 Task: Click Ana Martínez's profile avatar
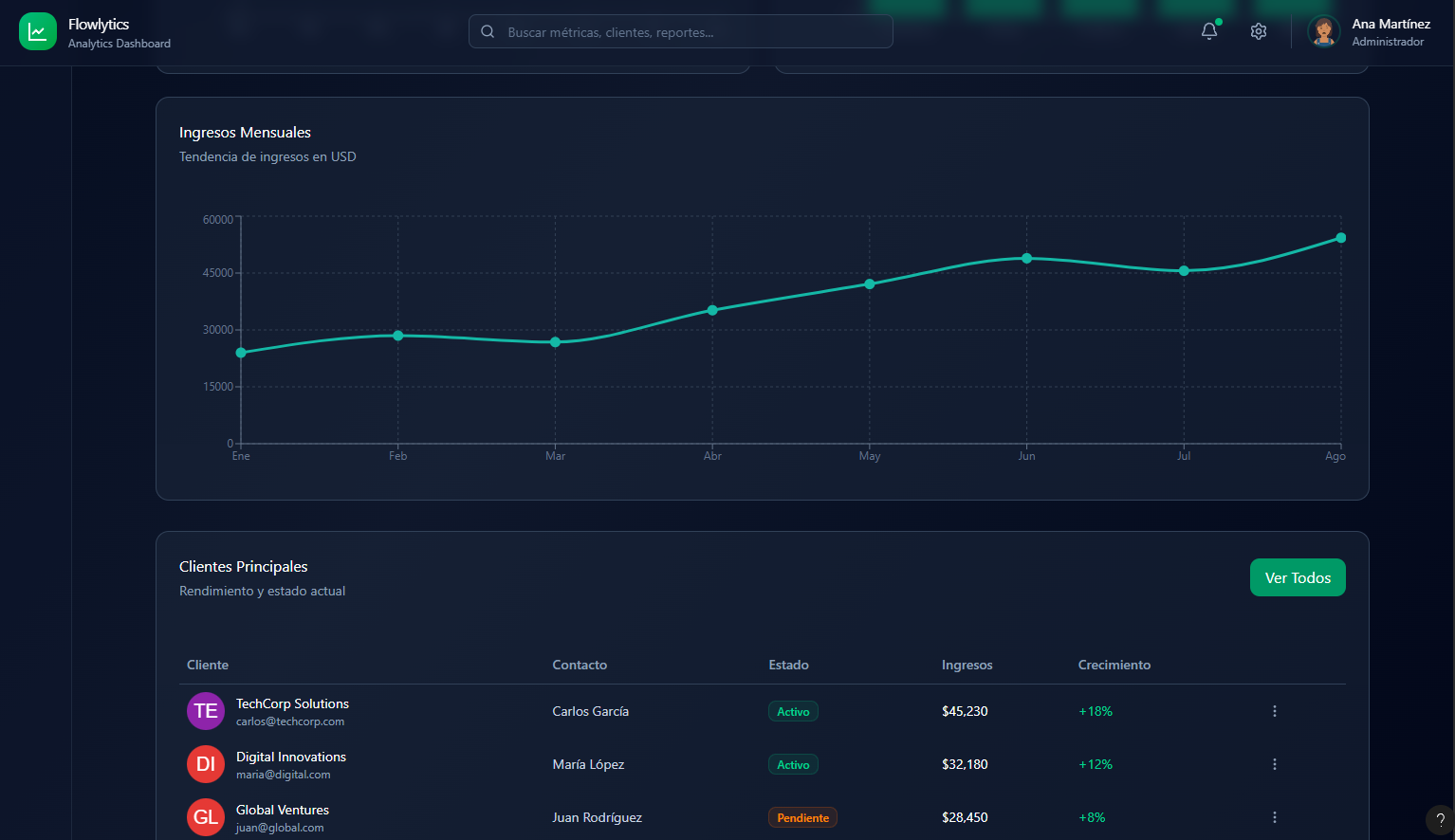(1323, 31)
